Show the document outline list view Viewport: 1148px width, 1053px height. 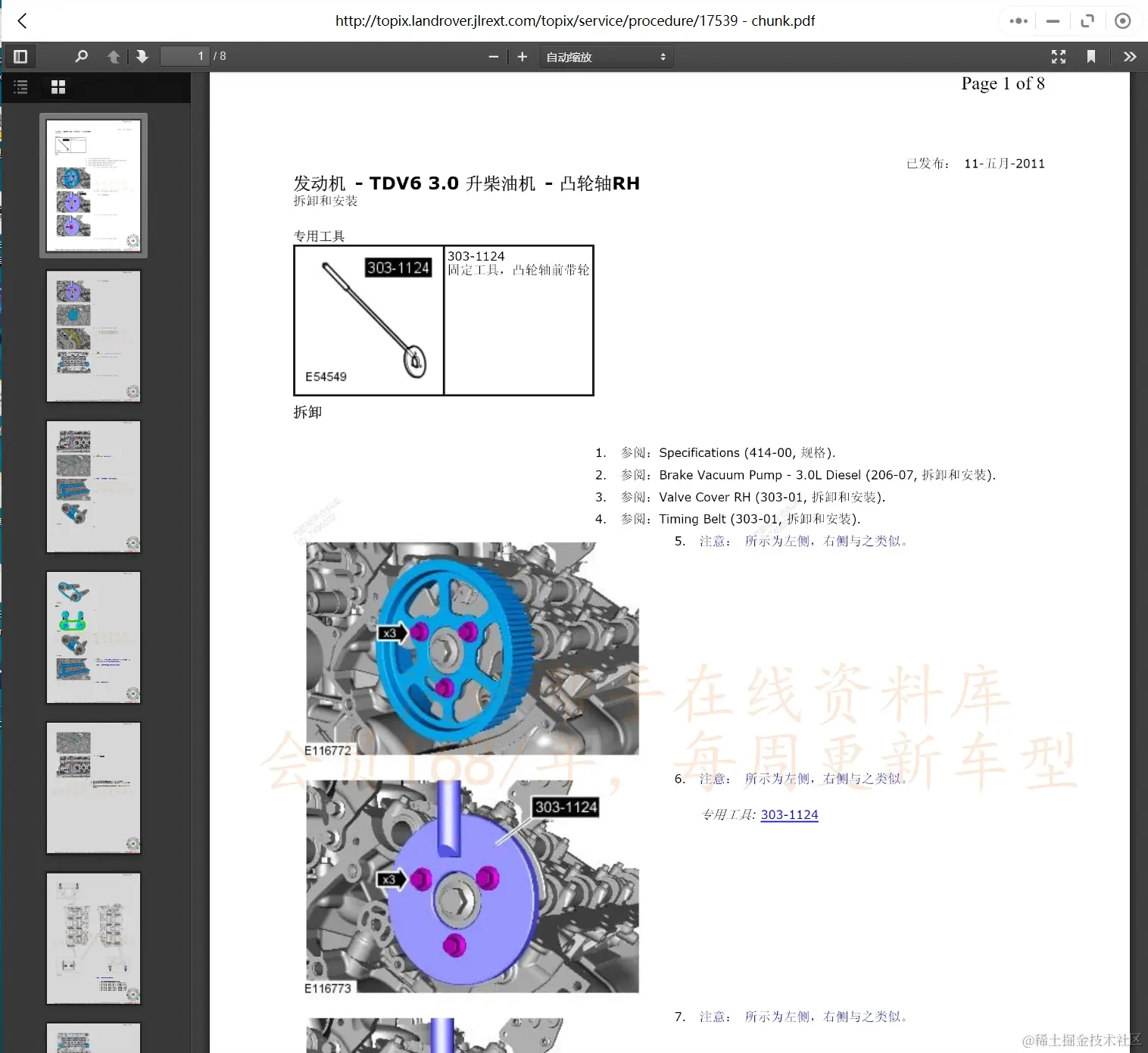pos(21,87)
